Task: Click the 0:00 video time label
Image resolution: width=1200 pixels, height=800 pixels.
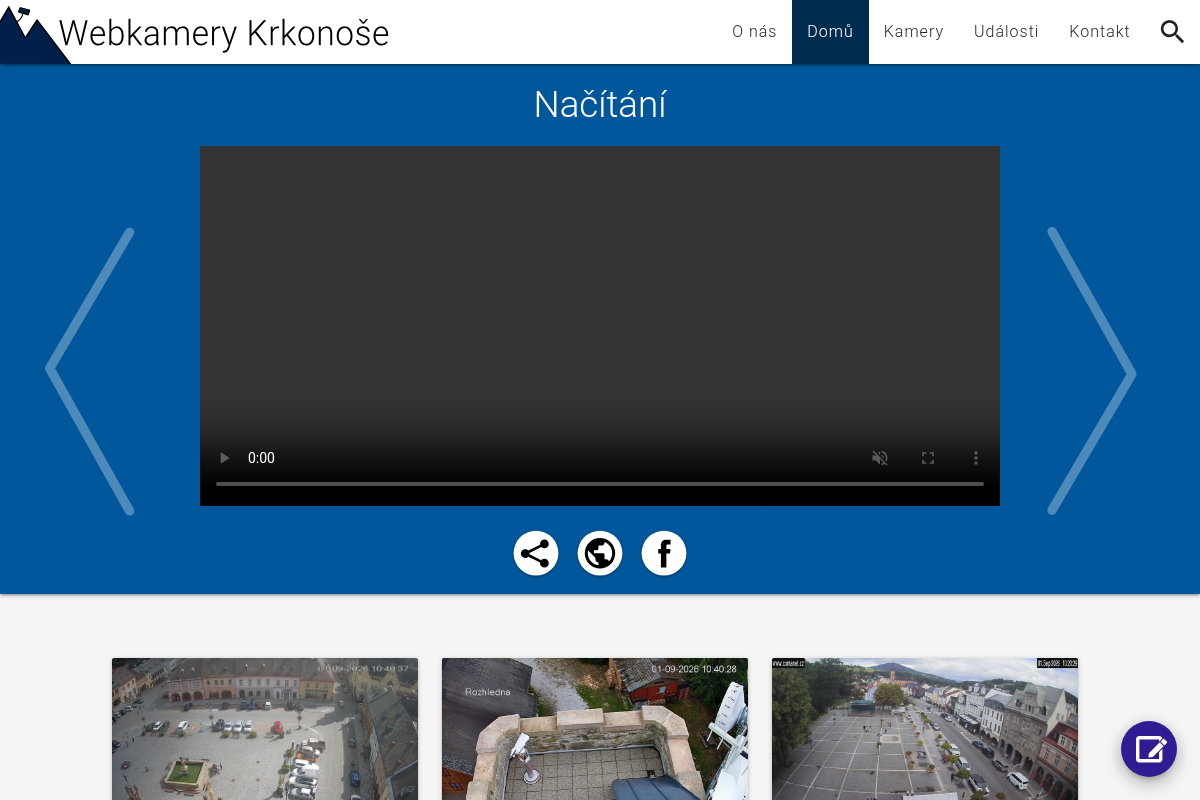Action: click(261, 458)
